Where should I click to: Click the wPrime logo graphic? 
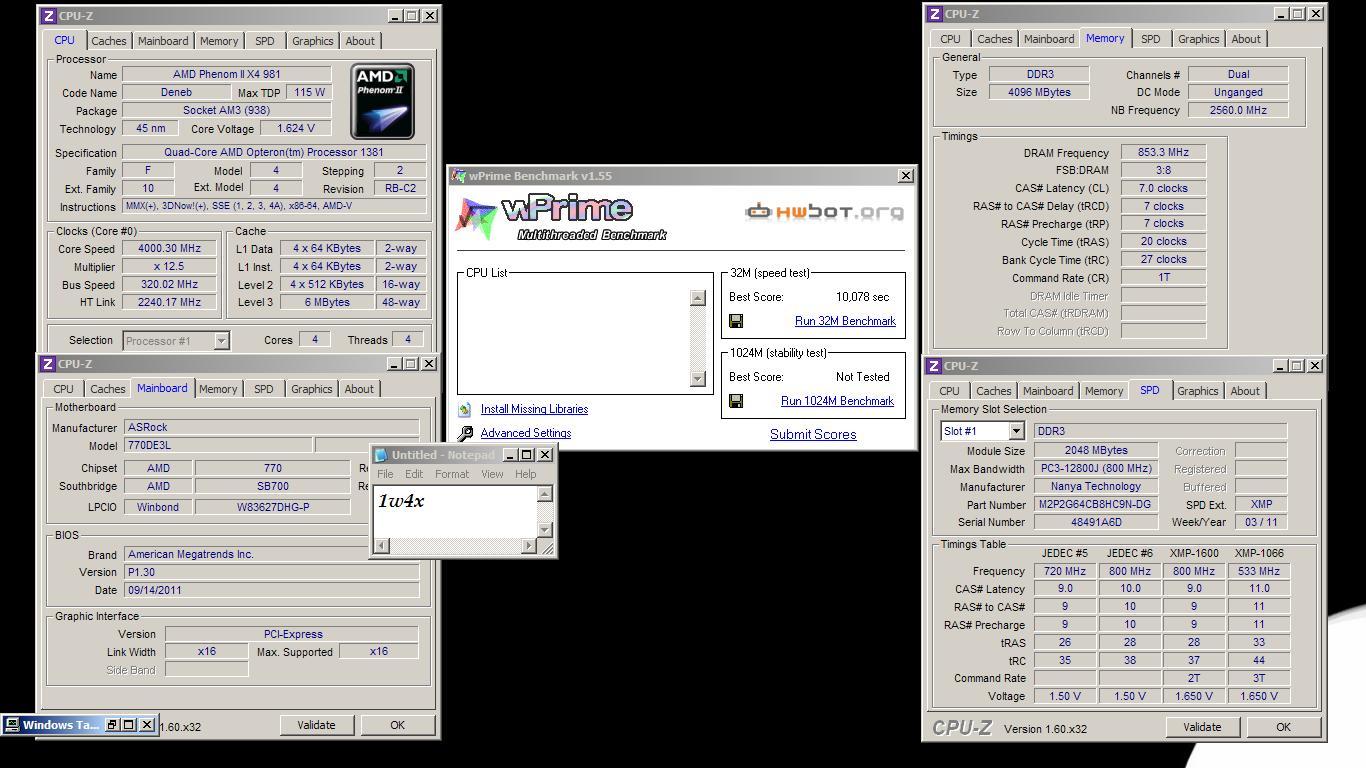[x=562, y=217]
